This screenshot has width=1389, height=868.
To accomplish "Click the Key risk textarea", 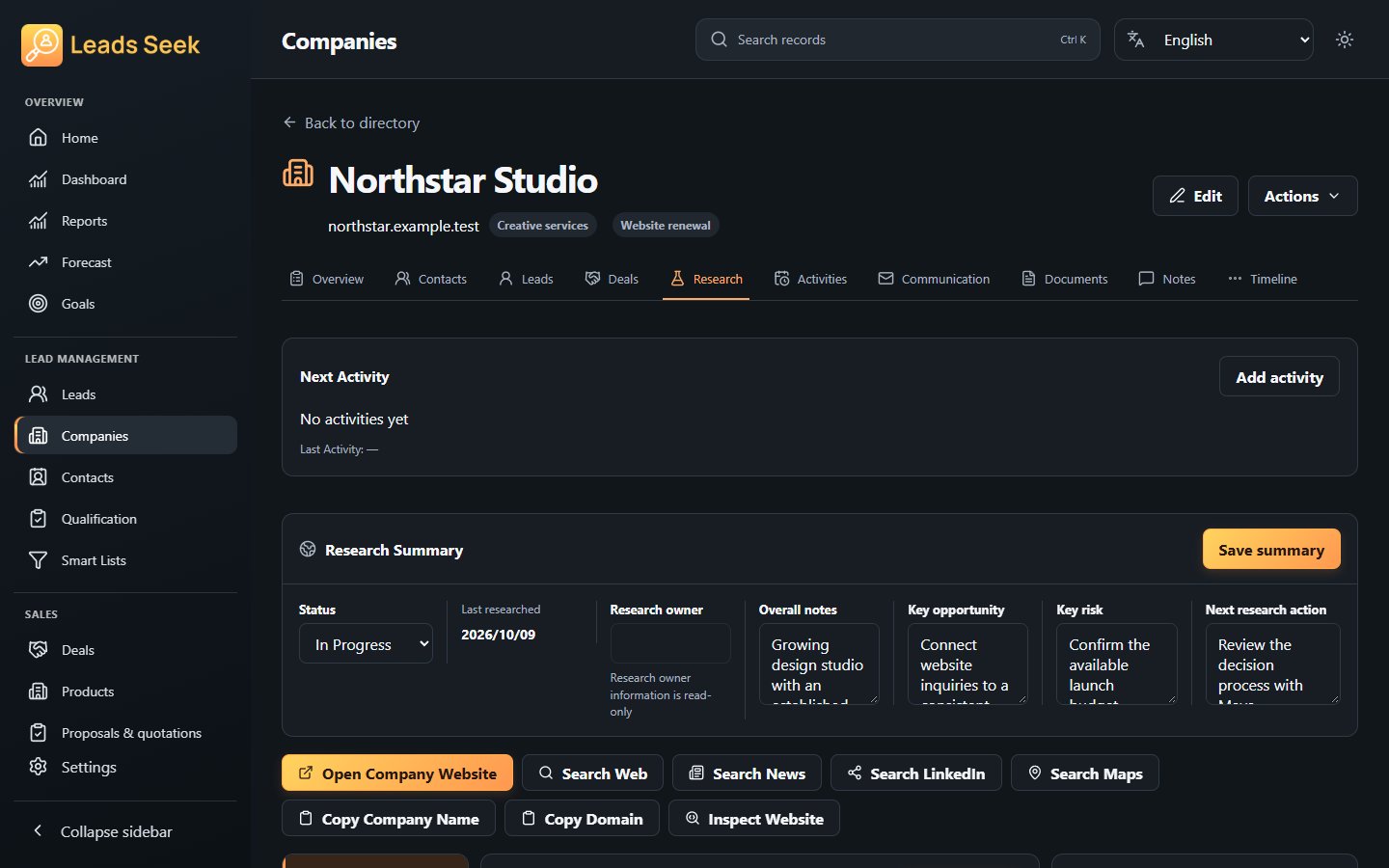I will tap(1117, 664).
